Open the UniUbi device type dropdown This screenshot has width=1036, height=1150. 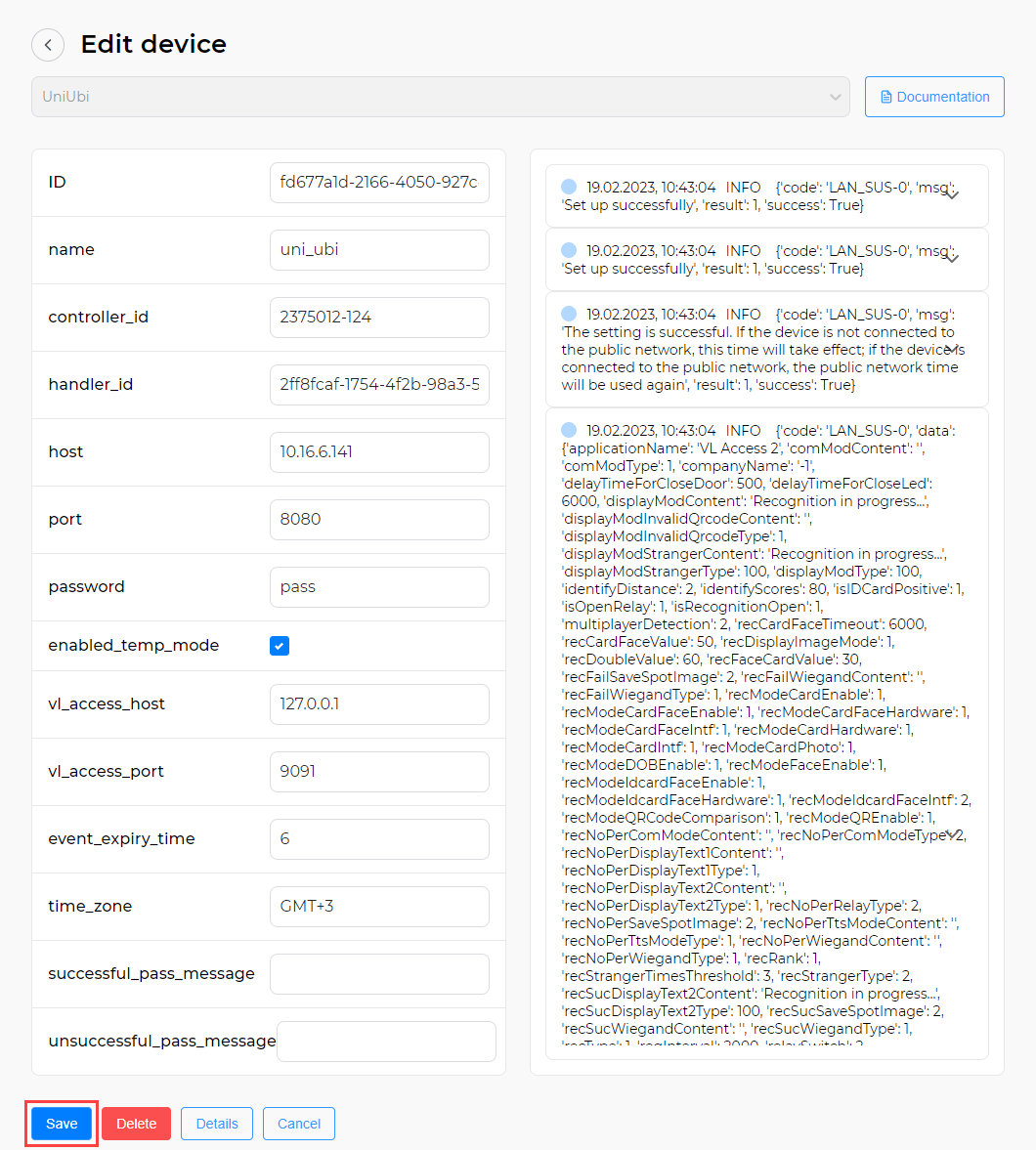440,97
